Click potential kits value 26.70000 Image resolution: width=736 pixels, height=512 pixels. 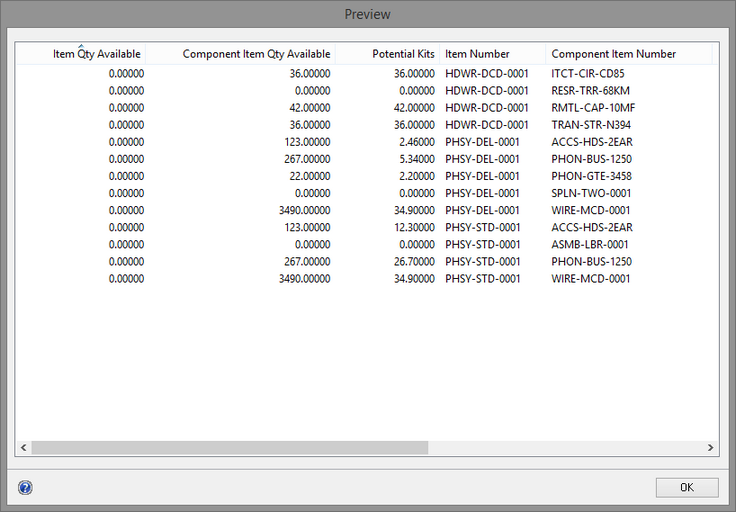click(x=414, y=261)
